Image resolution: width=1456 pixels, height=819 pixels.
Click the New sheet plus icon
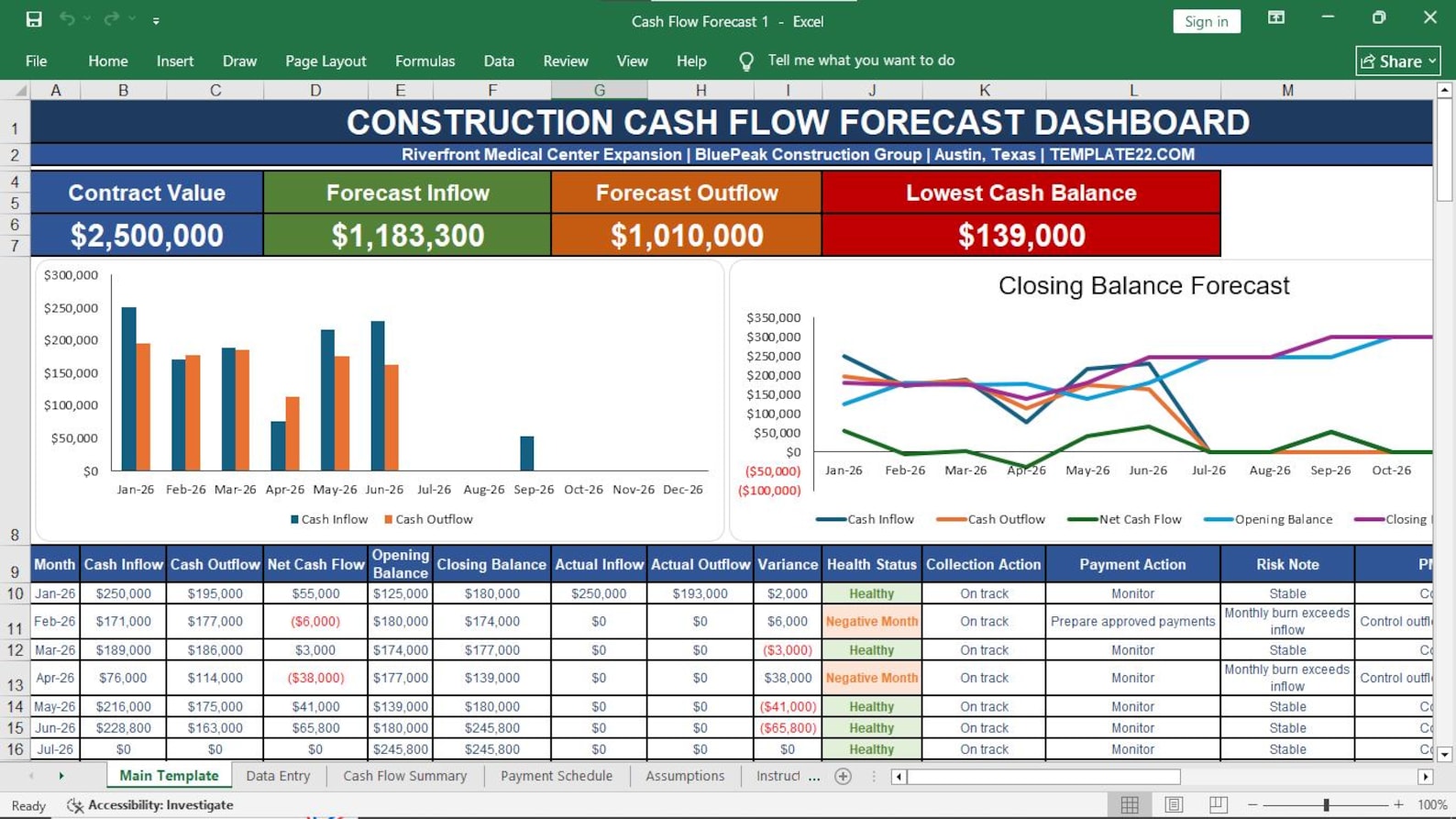[x=844, y=777]
